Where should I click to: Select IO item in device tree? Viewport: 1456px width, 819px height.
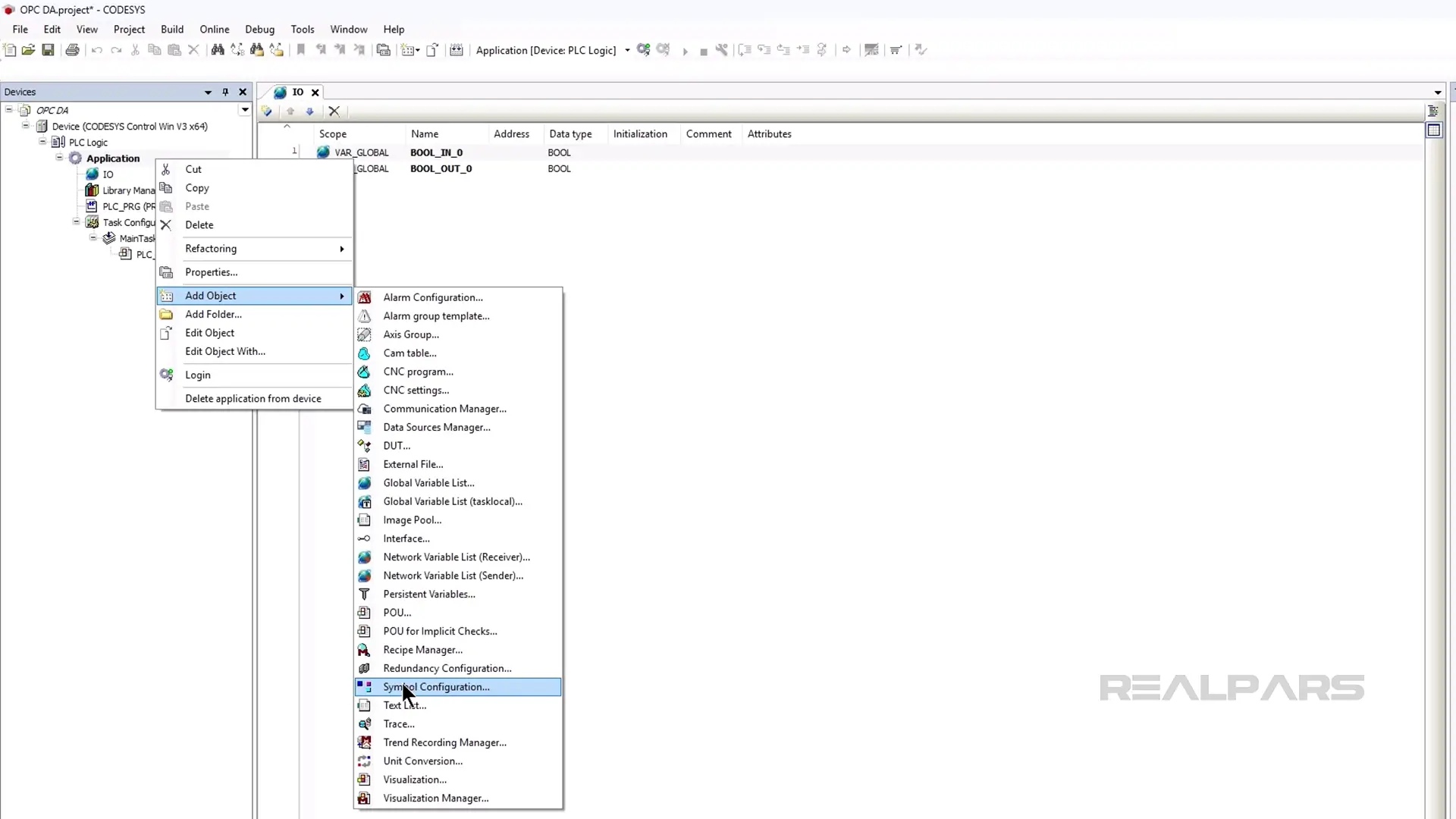(x=108, y=174)
